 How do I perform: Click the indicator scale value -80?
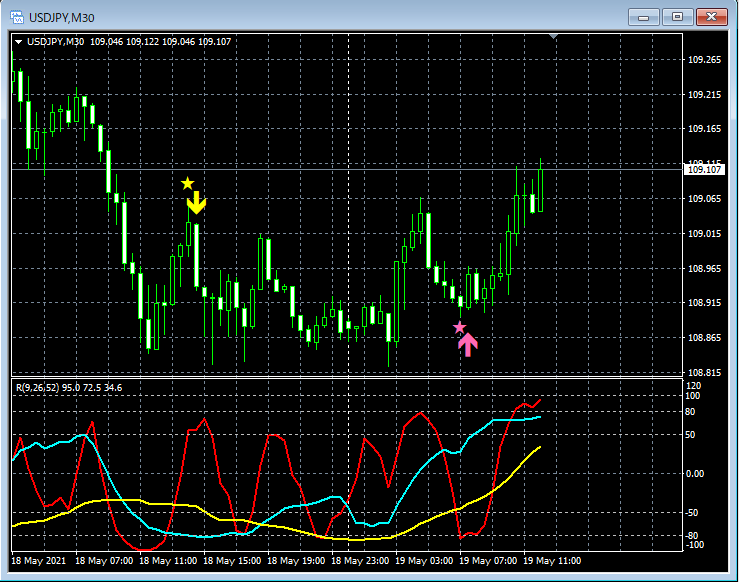click(x=692, y=535)
